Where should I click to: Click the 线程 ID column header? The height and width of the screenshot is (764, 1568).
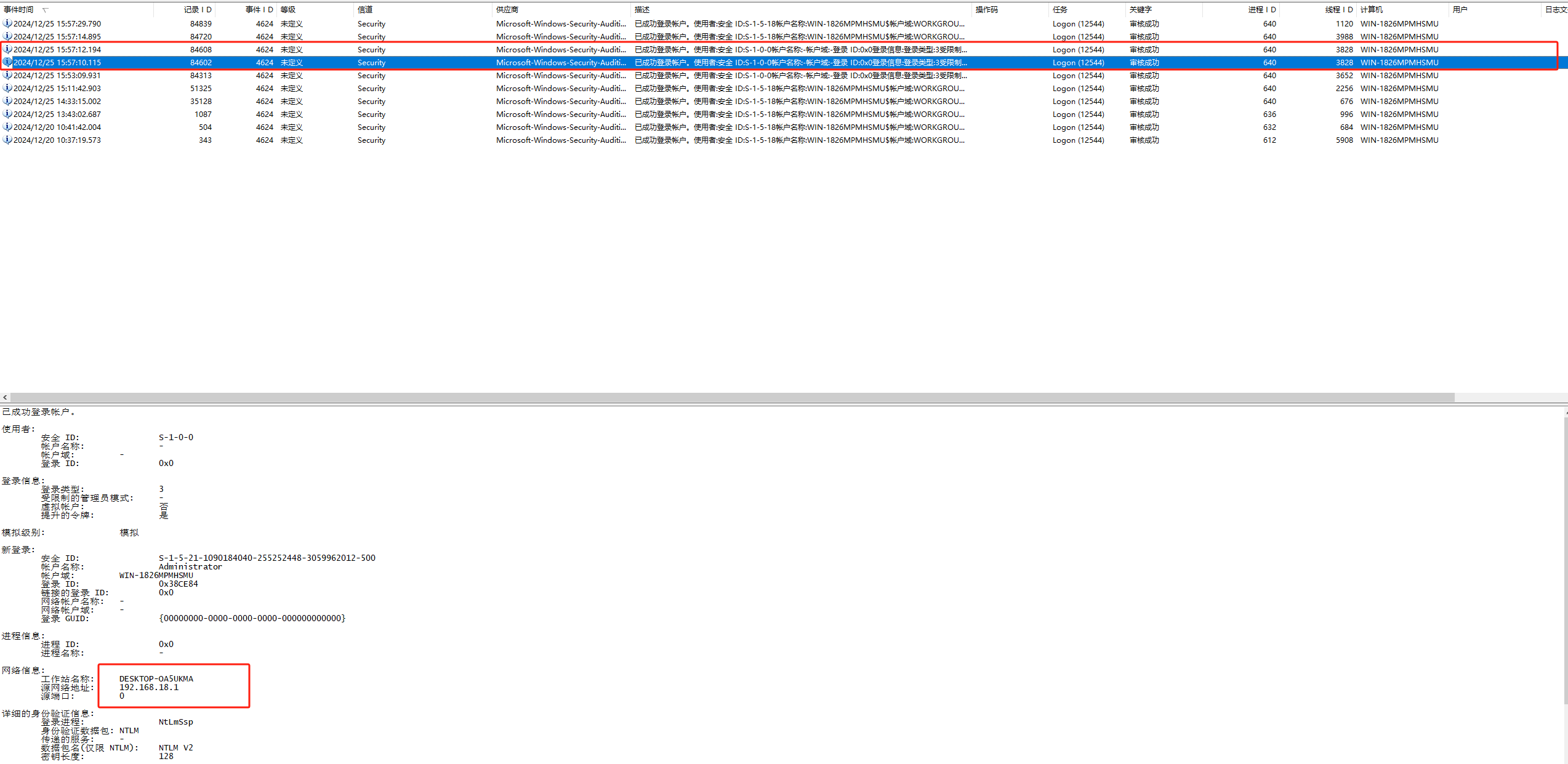(1338, 10)
